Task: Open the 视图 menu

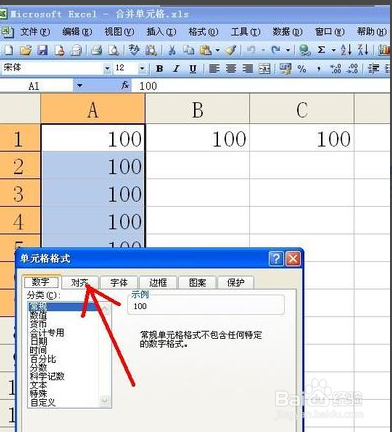Action: [x=119, y=32]
